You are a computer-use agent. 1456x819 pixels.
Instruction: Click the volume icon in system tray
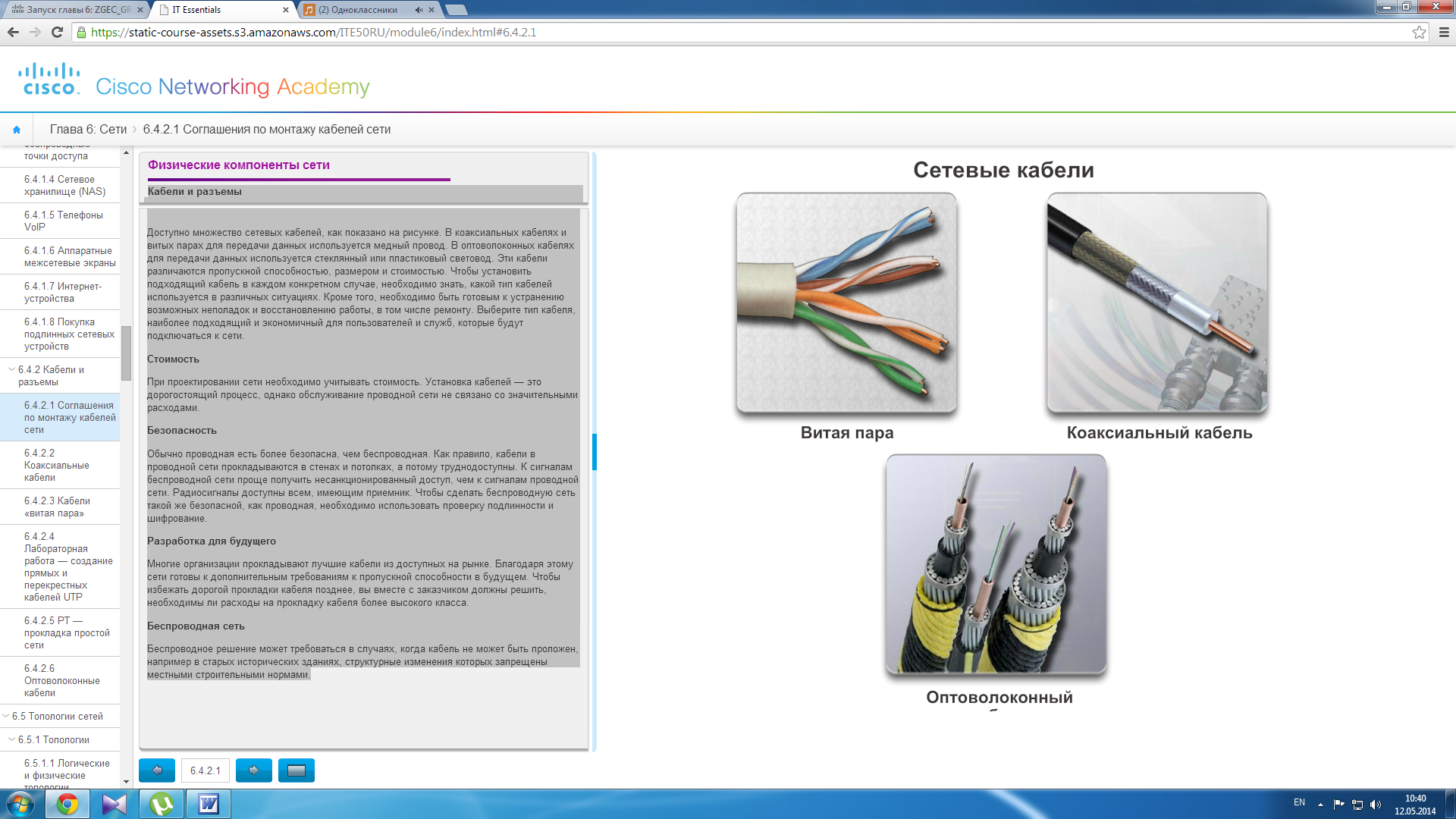(1376, 805)
